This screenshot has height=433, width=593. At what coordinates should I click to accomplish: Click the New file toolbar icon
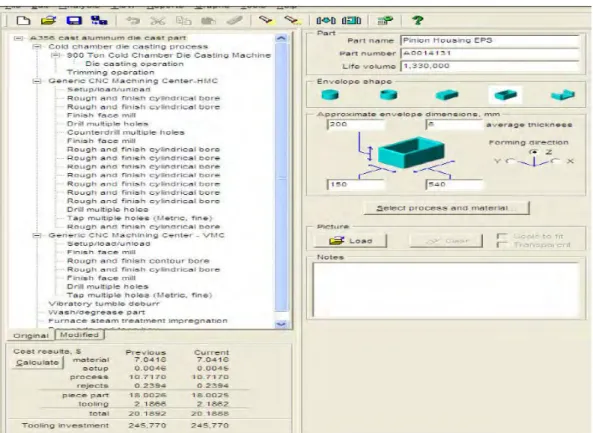click(x=23, y=20)
